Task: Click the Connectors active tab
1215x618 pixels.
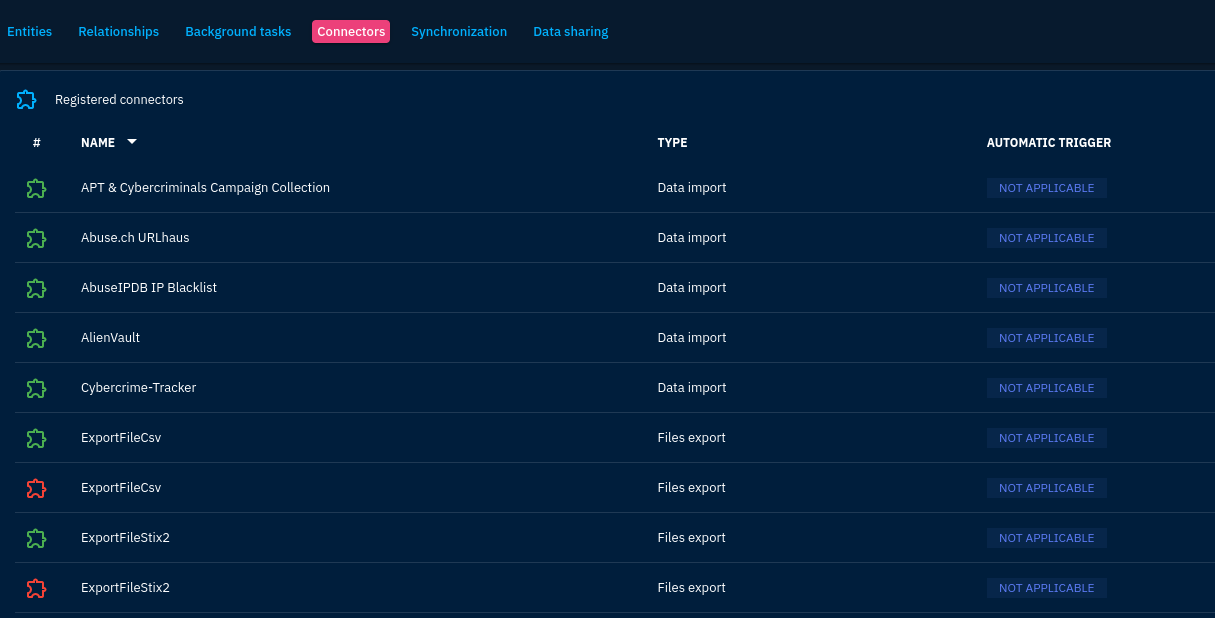Action: (351, 31)
